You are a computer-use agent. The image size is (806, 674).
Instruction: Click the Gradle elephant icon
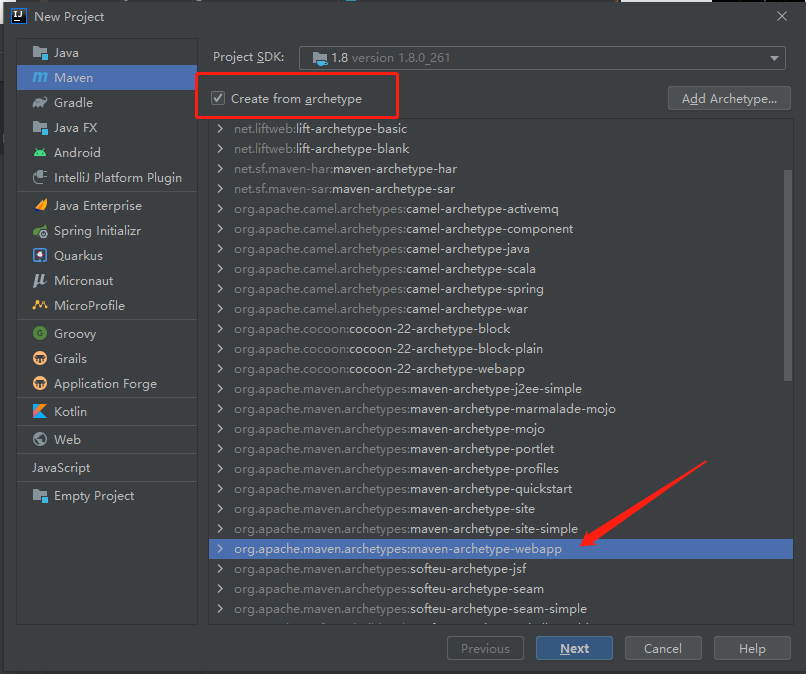tap(40, 102)
